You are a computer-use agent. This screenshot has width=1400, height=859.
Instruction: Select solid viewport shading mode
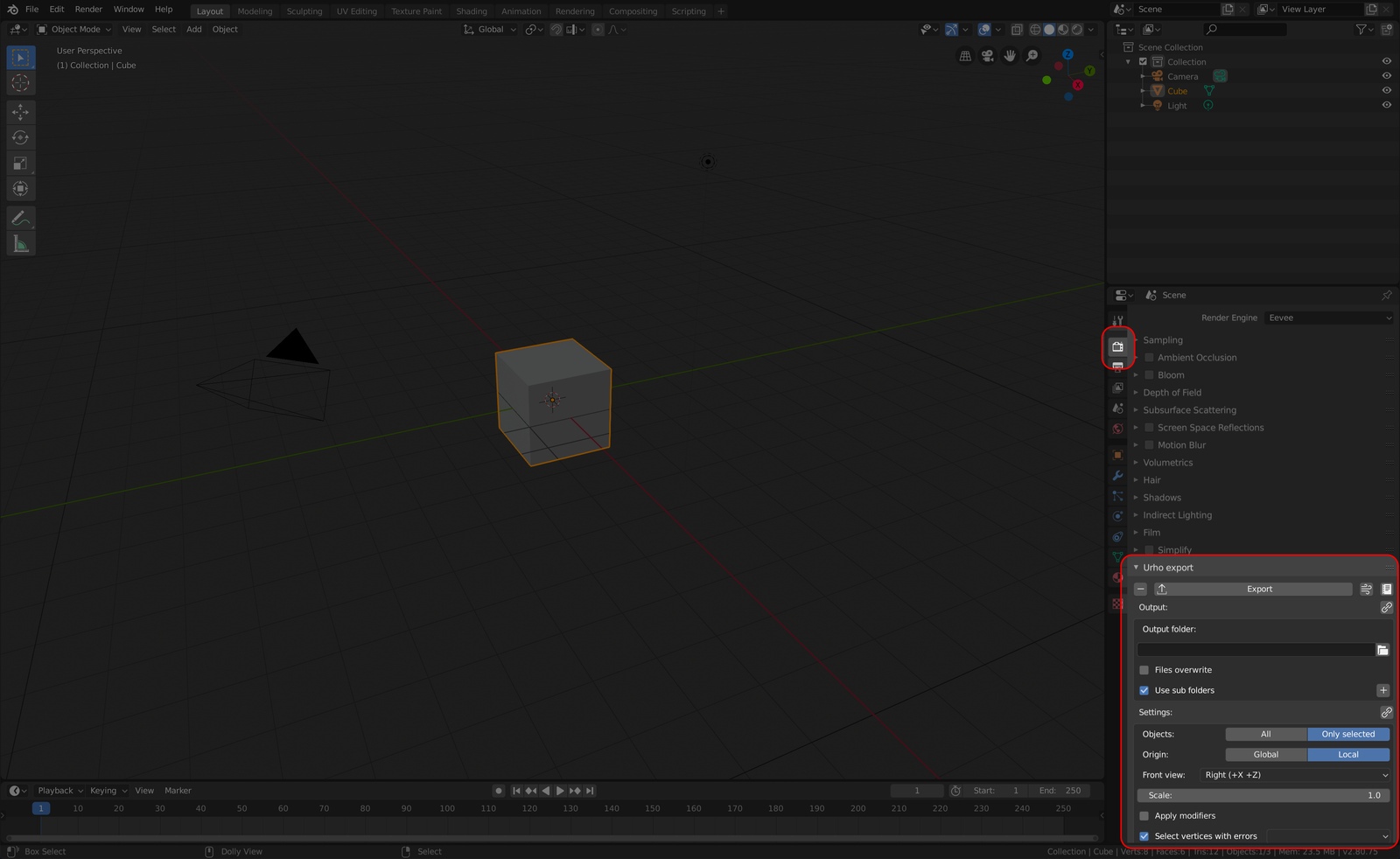(1049, 30)
